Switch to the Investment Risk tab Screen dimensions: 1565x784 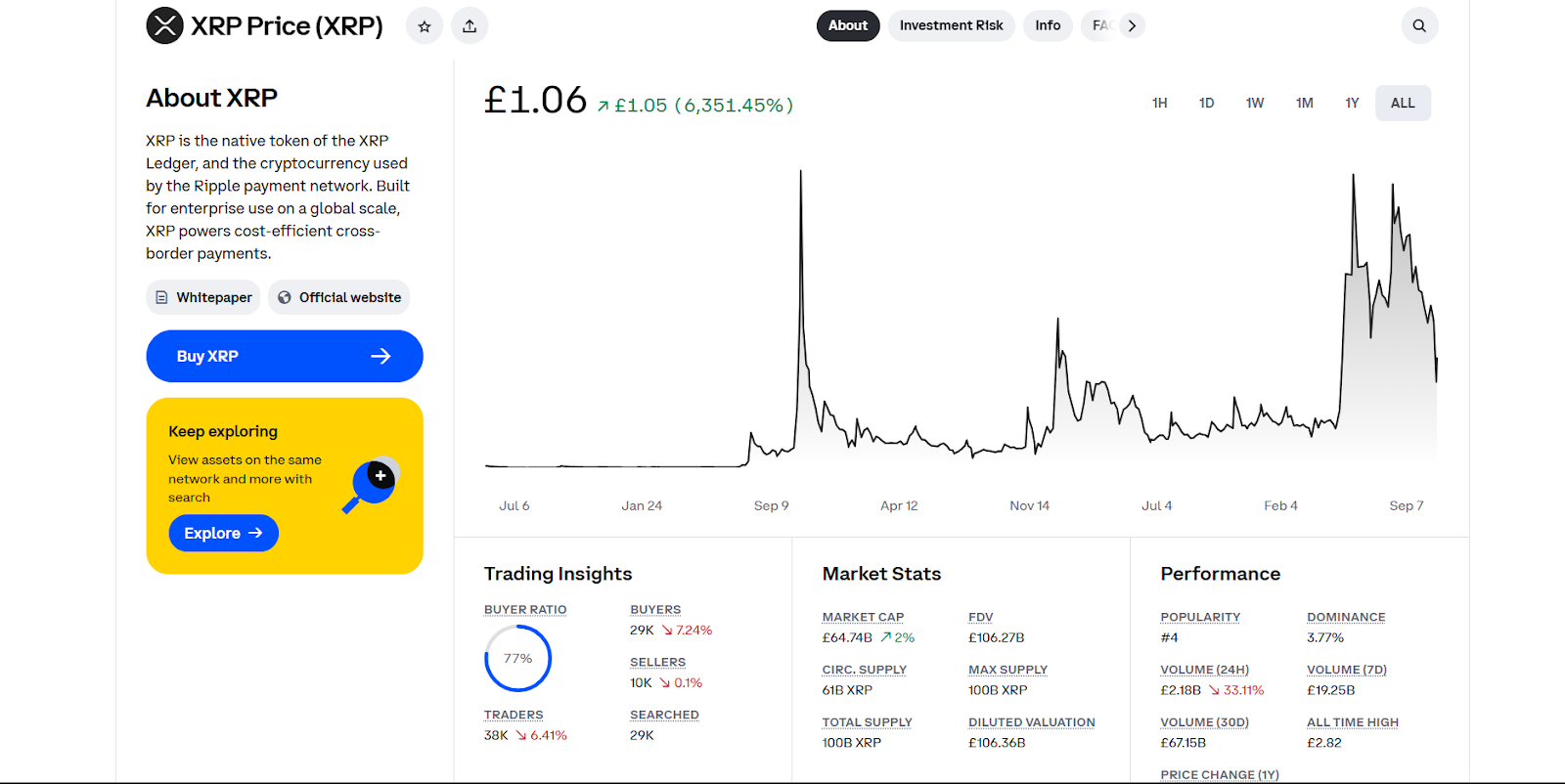coord(950,25)
